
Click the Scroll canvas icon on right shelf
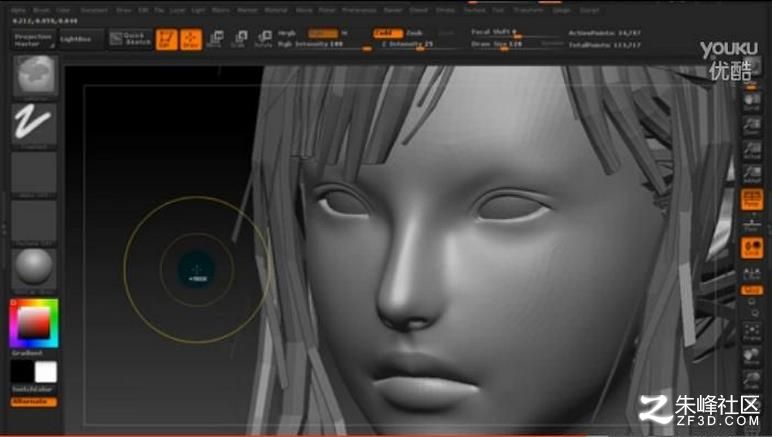pyautogui.click(x=751, y=102)
